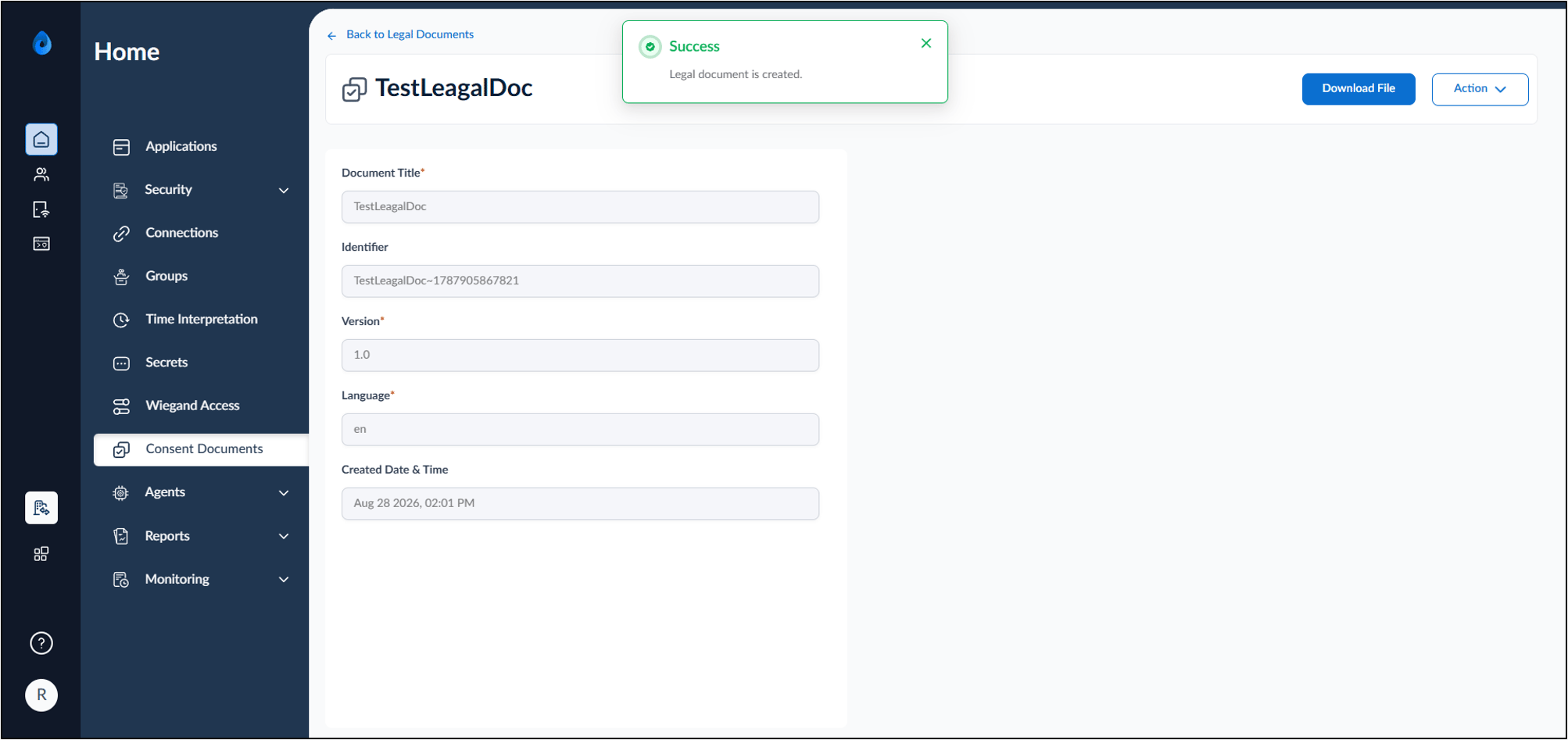Open the Action dropdown

tap(1480, 89)
